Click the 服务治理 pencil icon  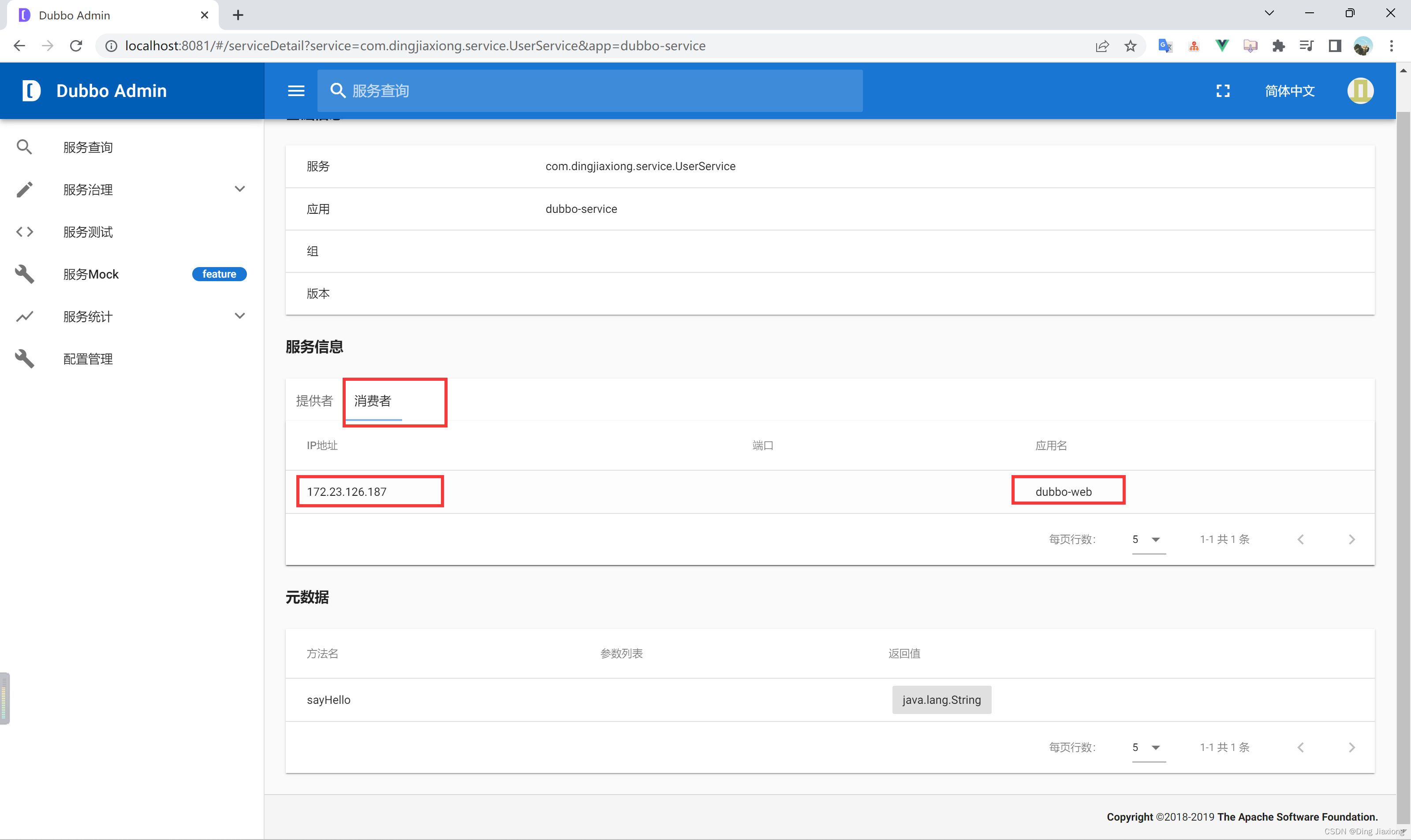pos(24,190)
